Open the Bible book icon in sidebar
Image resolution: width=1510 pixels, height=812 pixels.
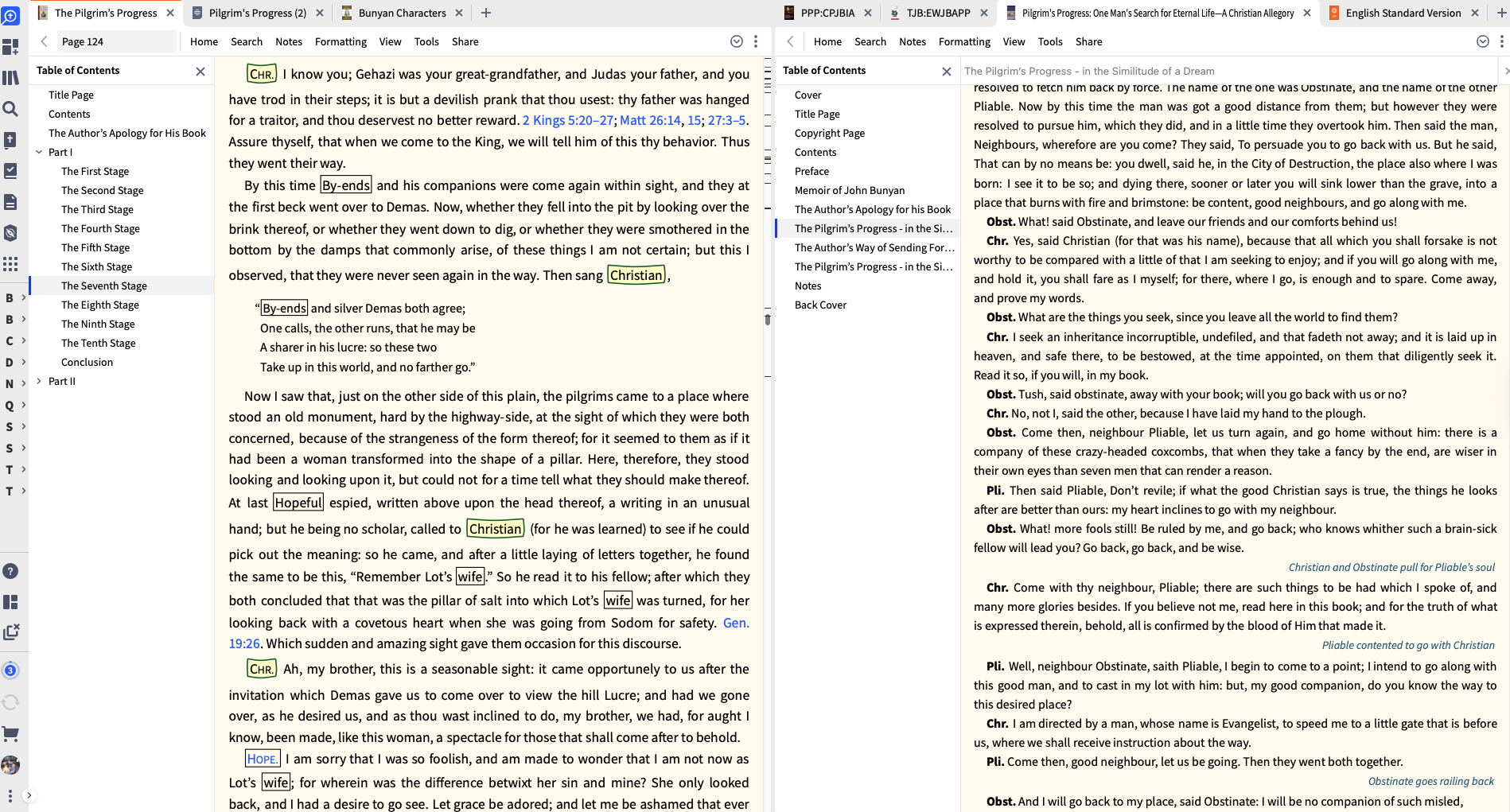point(10,140)
